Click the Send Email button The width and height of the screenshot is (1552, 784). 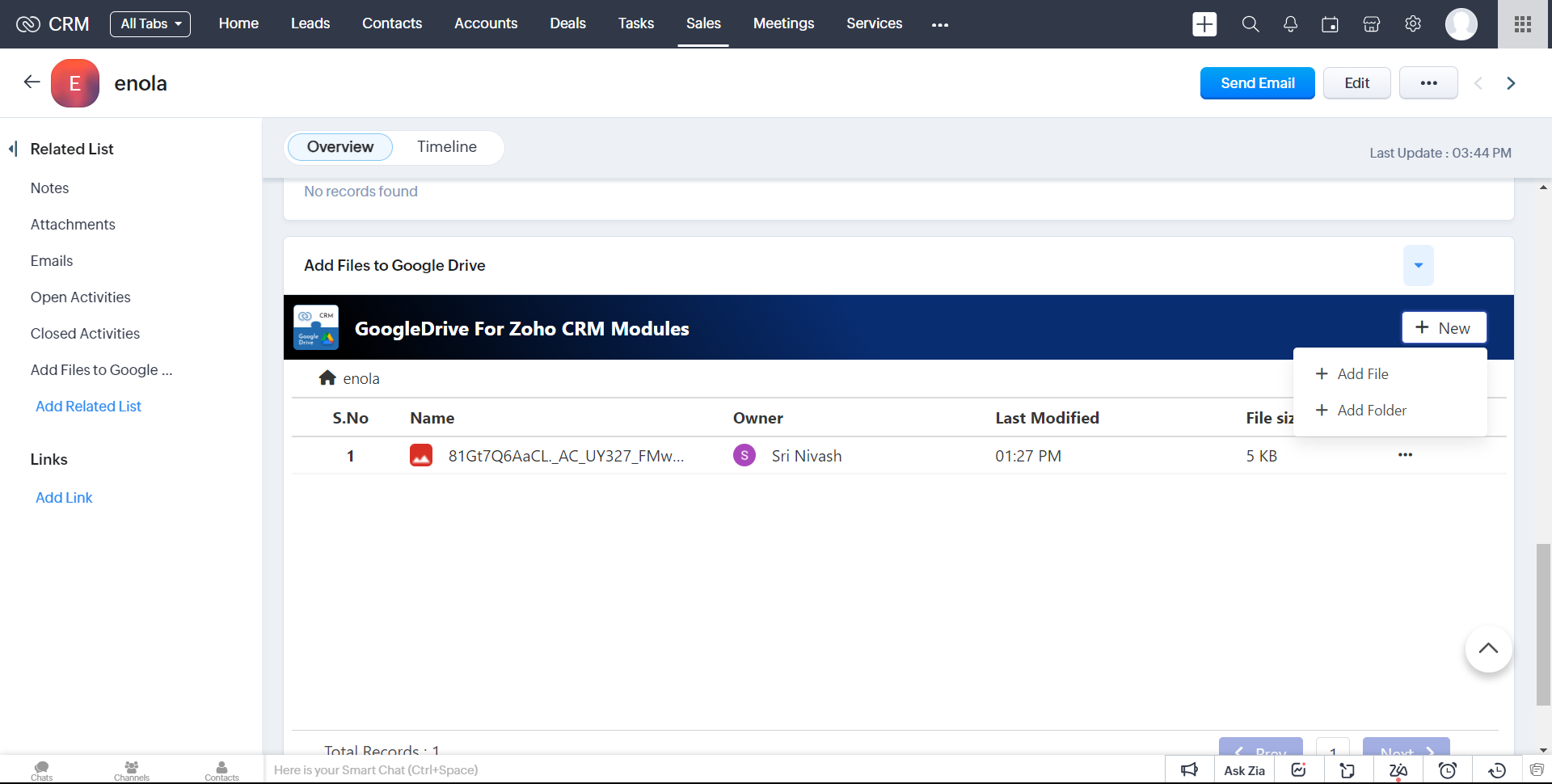1257,83
